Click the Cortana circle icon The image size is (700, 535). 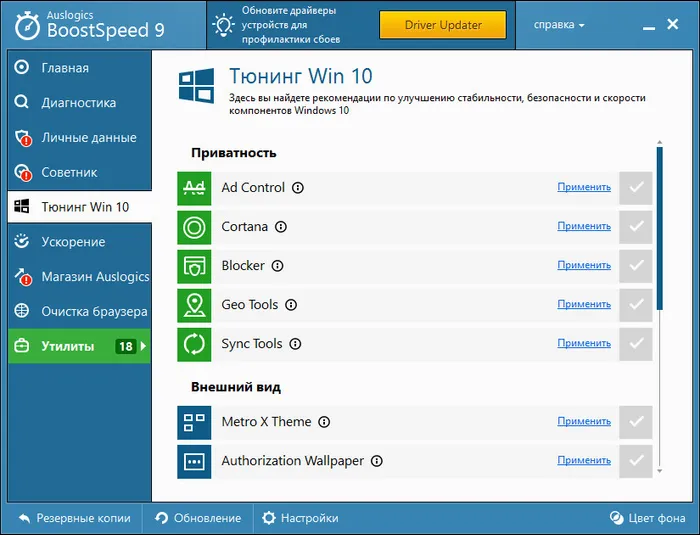tap(194, 227)
